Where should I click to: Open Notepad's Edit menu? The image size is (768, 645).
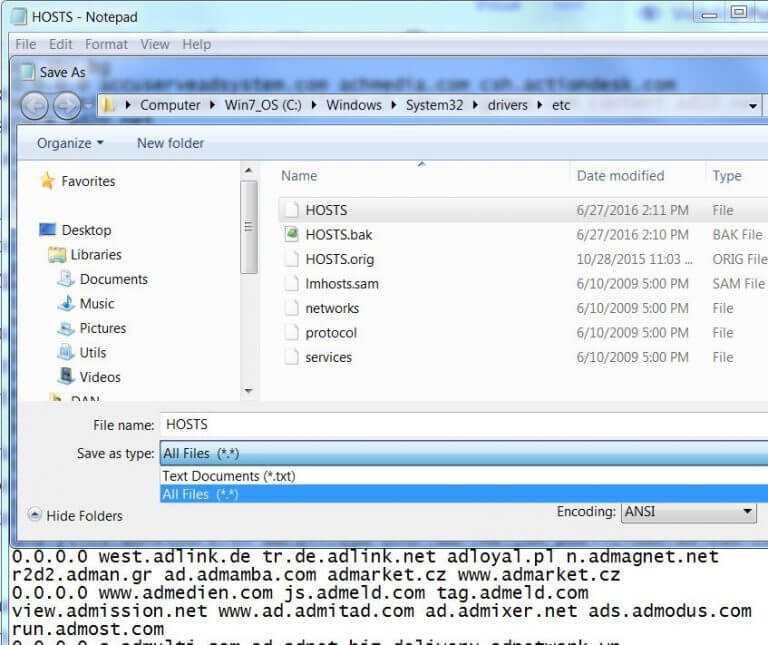click(61, 44)
